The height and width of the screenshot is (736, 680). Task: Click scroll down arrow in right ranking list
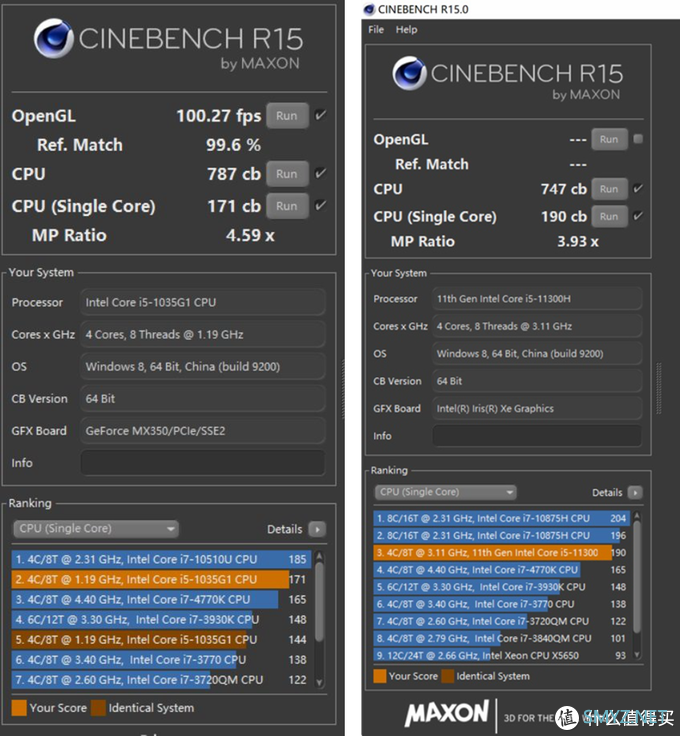[637, 654]
